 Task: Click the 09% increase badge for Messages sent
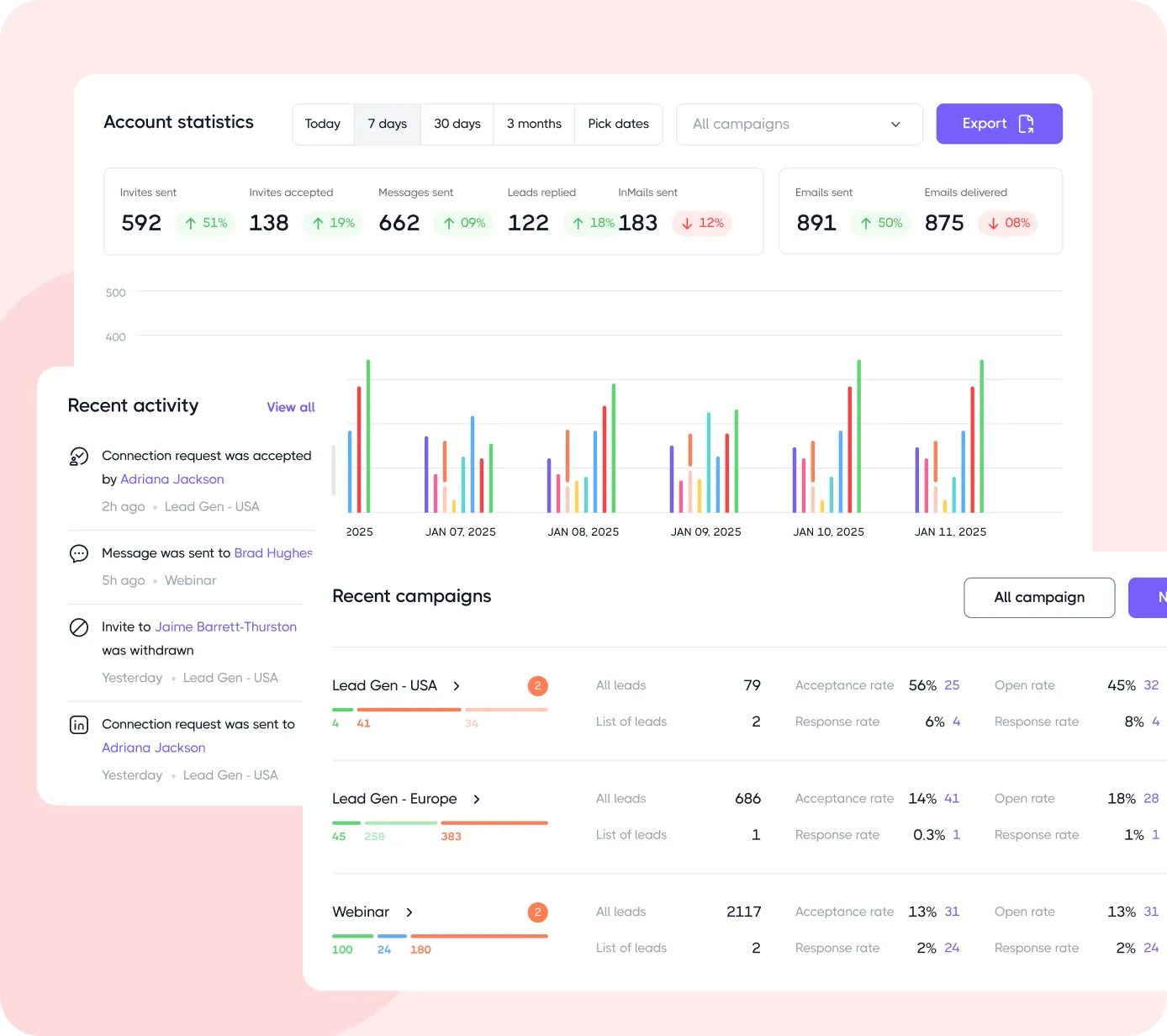(x=464, y=224)
